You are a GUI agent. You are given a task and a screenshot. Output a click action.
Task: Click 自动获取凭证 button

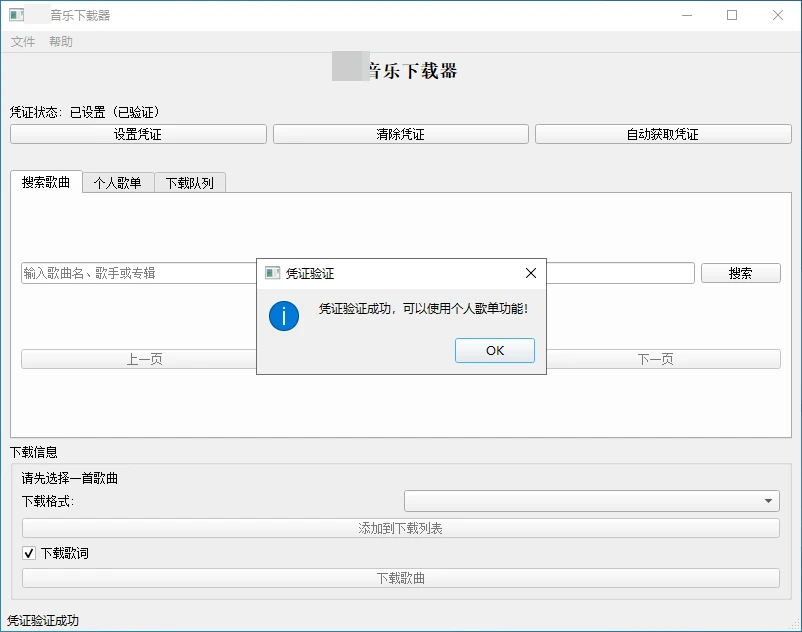[662, 134]
